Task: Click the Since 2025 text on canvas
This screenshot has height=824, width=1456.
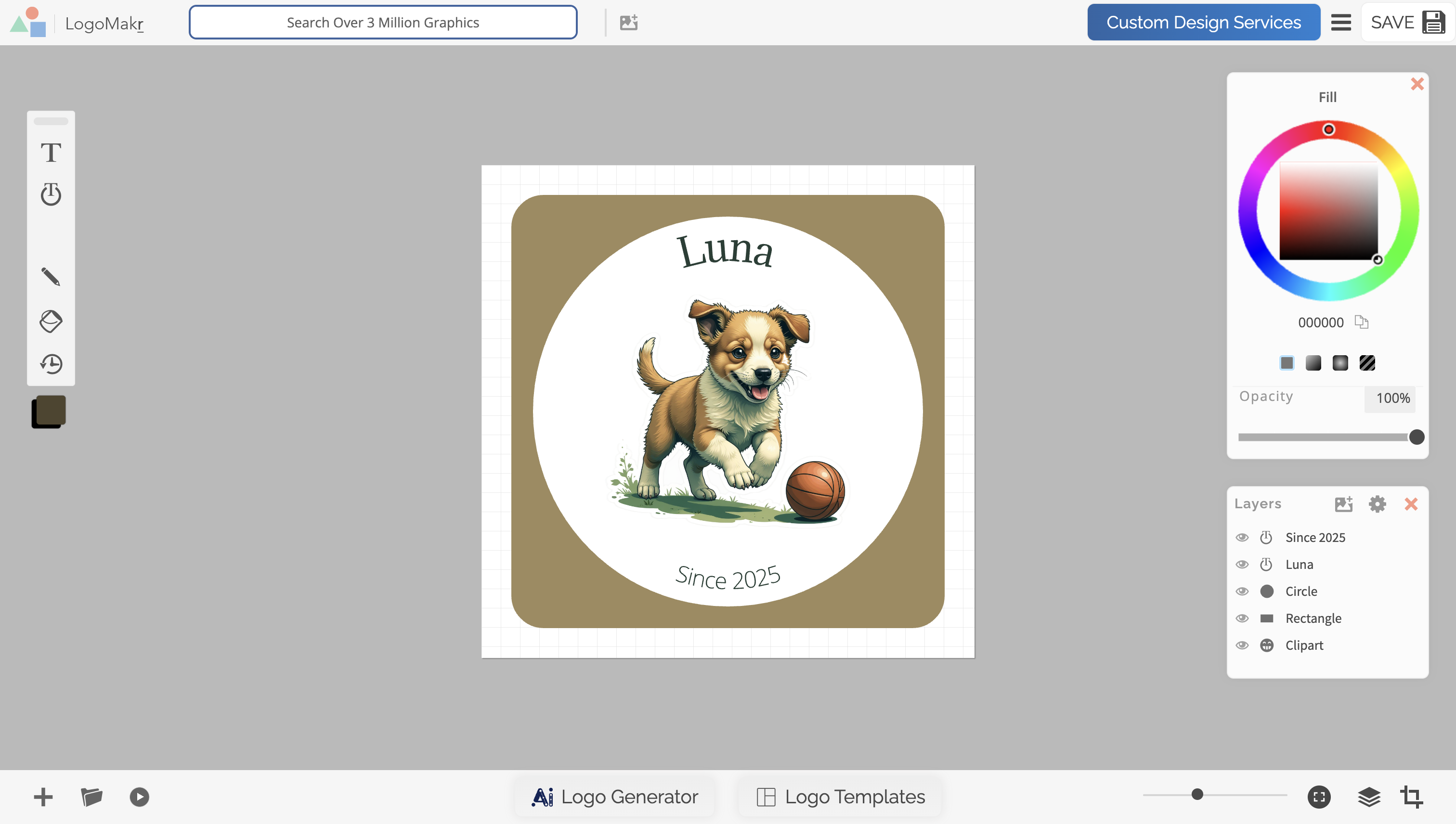Action: pos(728,577)
